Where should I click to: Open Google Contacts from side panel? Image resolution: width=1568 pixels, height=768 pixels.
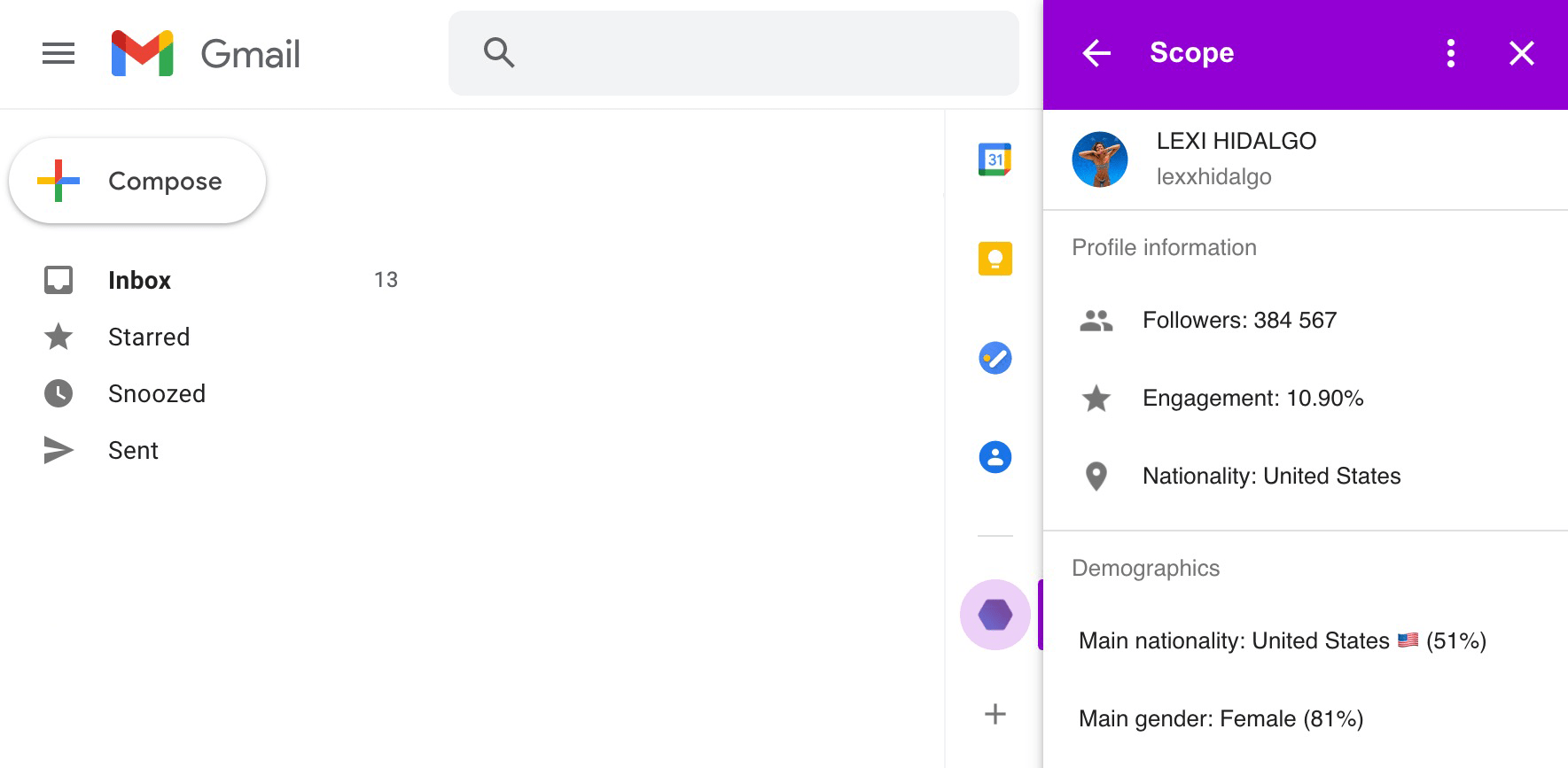pyautogui.click(x=995, y=457)
